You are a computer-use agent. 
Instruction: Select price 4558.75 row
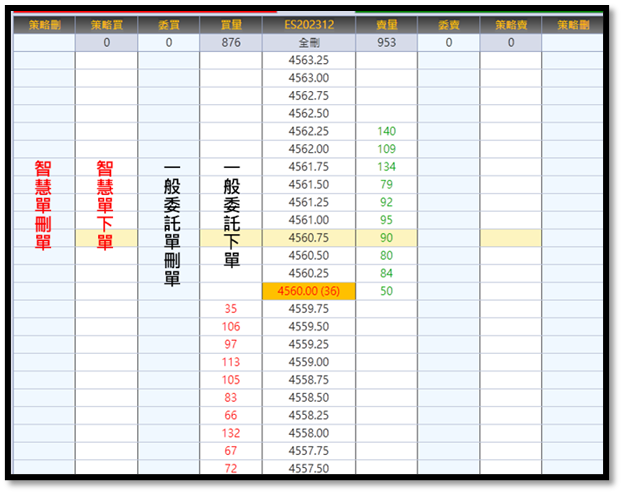pyautogui.click(x=309, y=380)
